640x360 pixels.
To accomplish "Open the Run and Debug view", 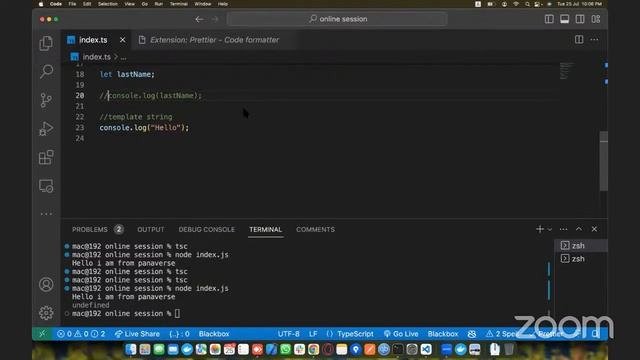I will (46, 129).
